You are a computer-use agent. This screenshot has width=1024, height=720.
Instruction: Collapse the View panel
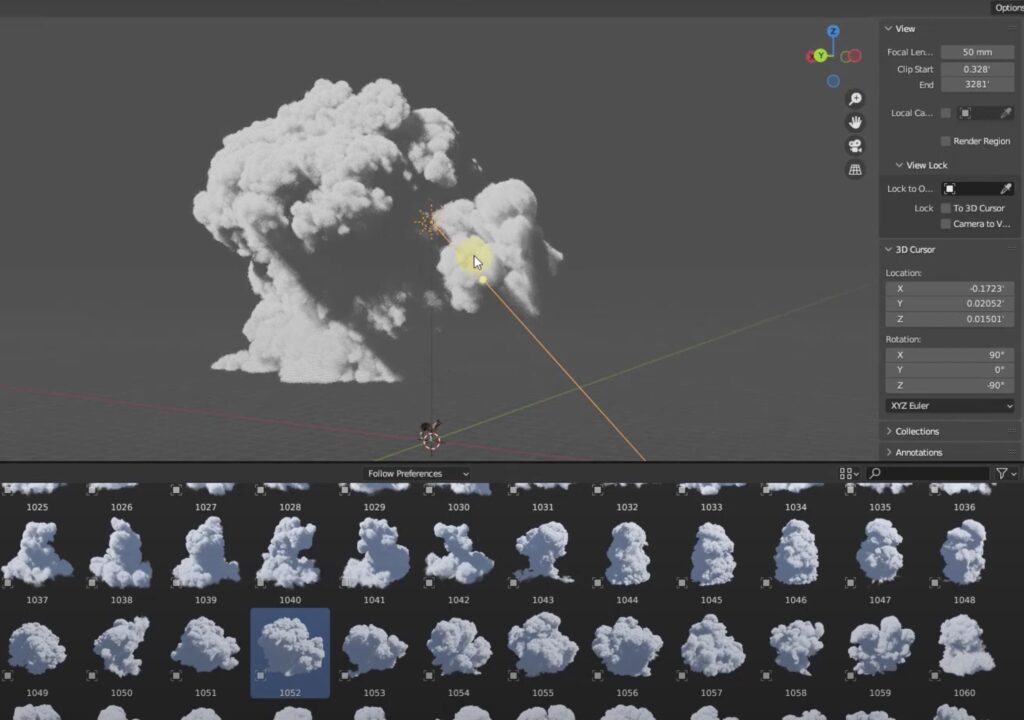[x=888, y=29]
